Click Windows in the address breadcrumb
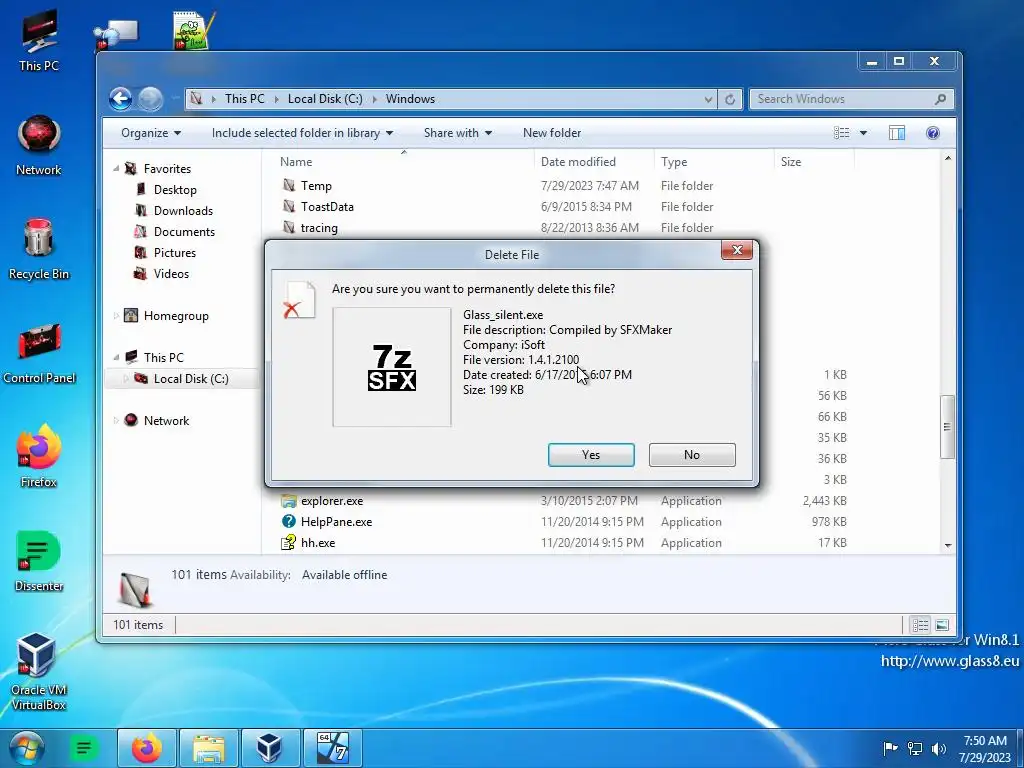 [x=410, y=99]
